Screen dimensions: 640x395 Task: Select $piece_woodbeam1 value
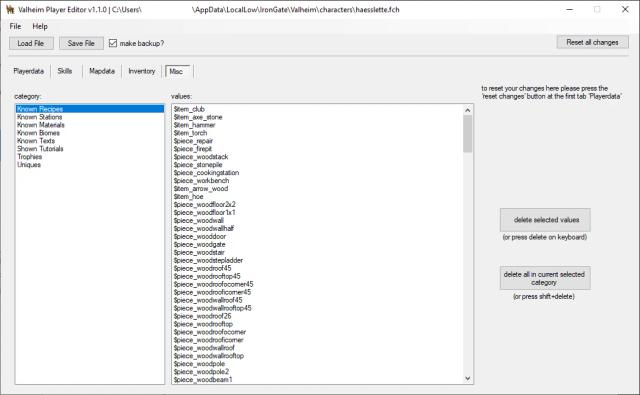coord(317,379)
